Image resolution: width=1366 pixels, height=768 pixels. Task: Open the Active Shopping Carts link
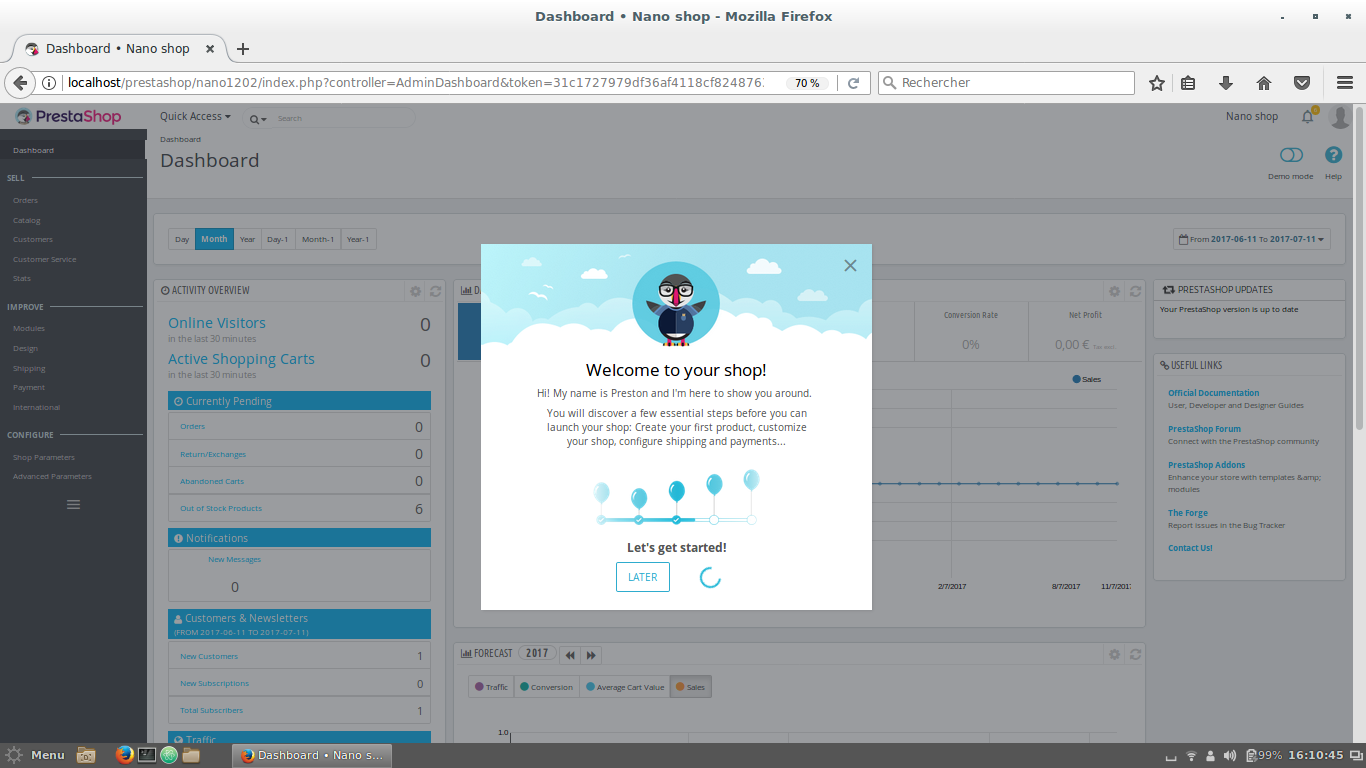click(x=241, y=359)
